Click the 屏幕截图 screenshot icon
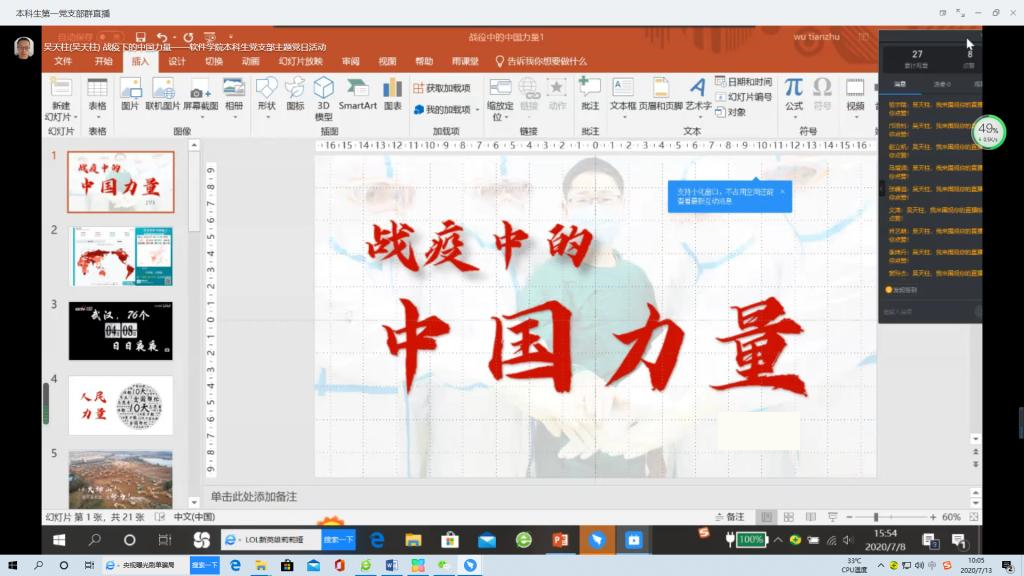This screenshot has width=1024, height=576. [x=200, y=92]
